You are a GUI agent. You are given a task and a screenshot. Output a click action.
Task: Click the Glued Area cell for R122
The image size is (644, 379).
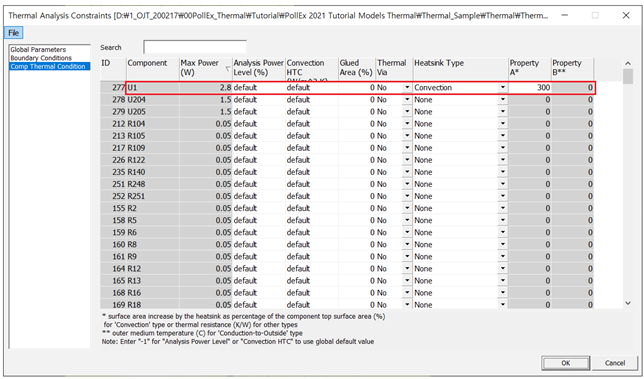point(357,160)
